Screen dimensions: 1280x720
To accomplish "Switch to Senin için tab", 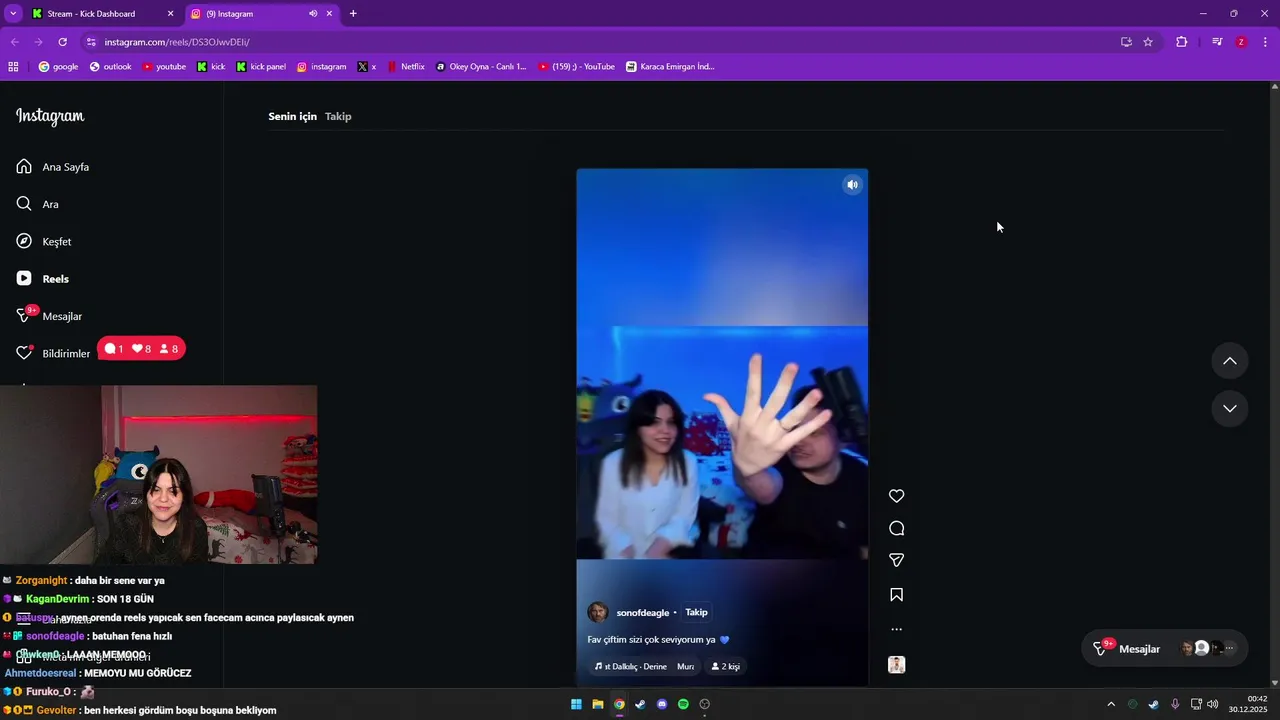I will (292, 116).
